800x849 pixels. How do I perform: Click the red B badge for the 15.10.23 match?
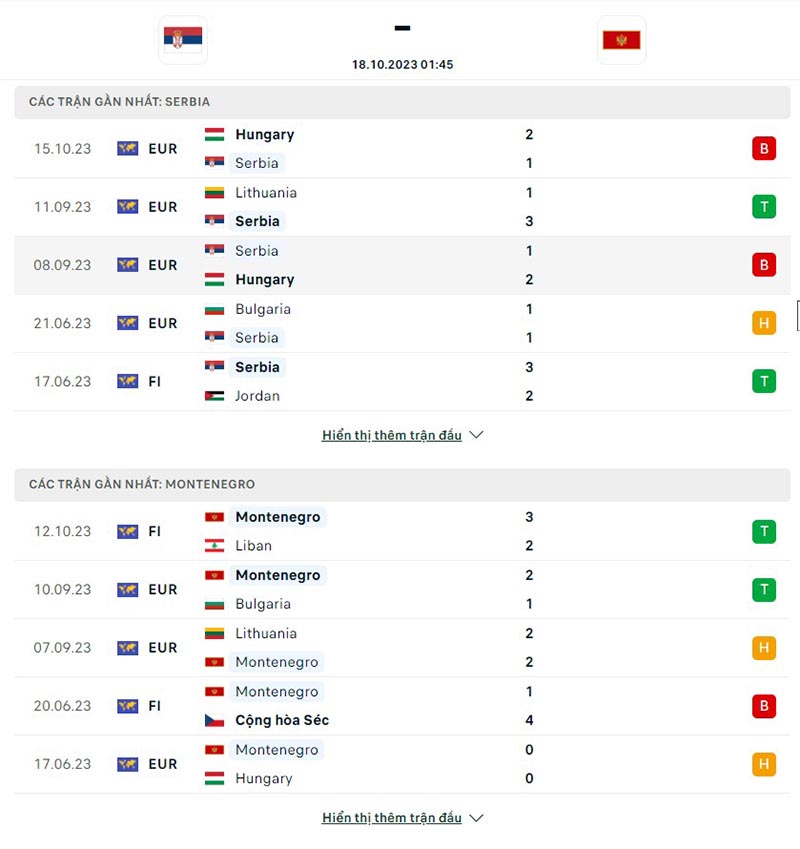click(x=764, y=148)
